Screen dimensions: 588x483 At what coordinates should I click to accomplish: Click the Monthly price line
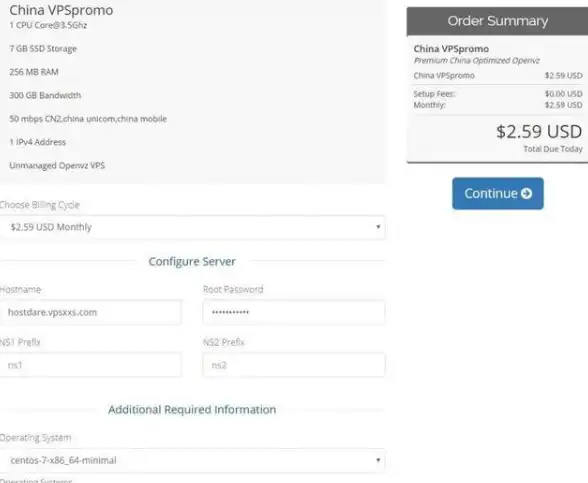pos(498,105)
